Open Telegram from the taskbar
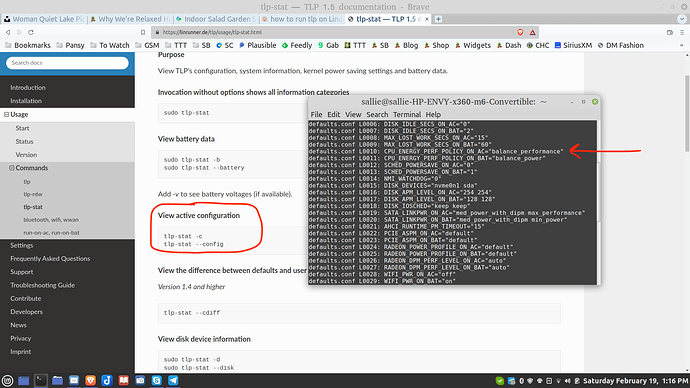Viewport: 690px width, 388px height. [173, 381]
